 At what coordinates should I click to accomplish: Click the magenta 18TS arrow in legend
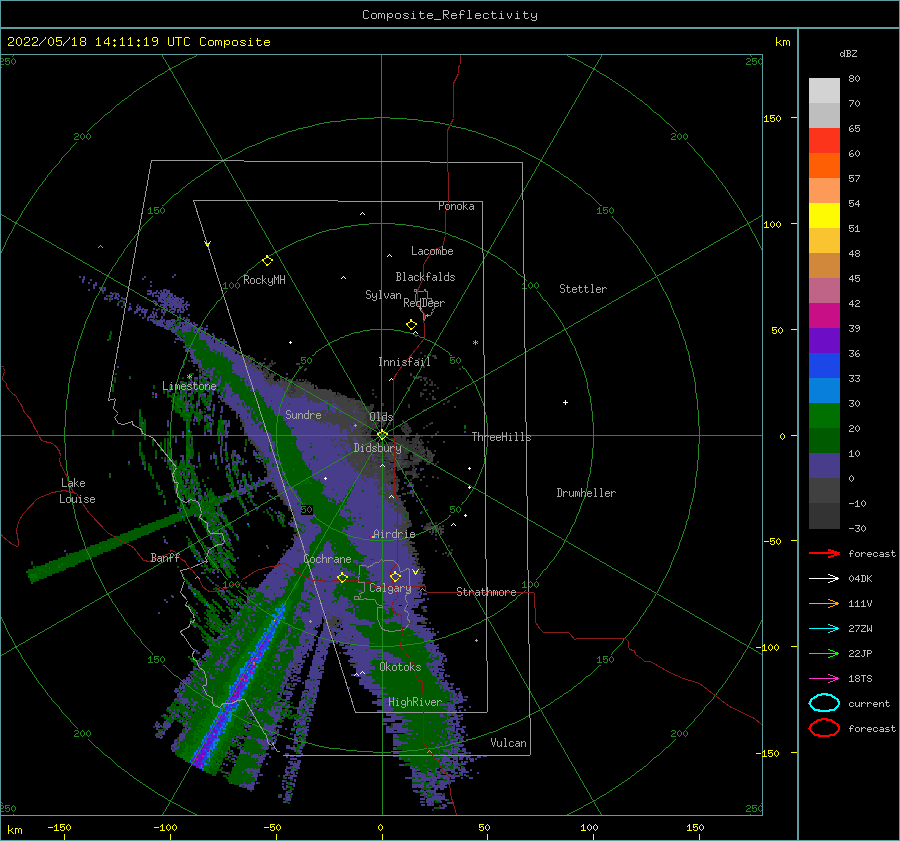click(824, 679)
